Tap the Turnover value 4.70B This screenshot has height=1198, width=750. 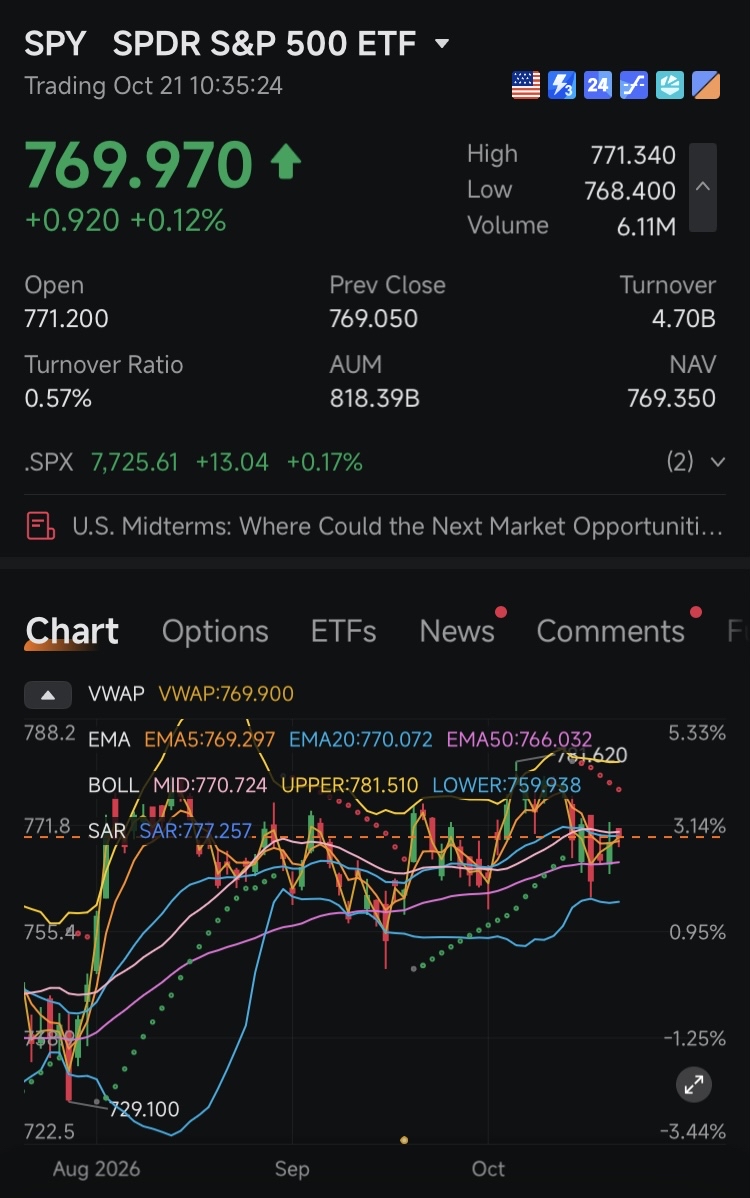tap(684, 319)
